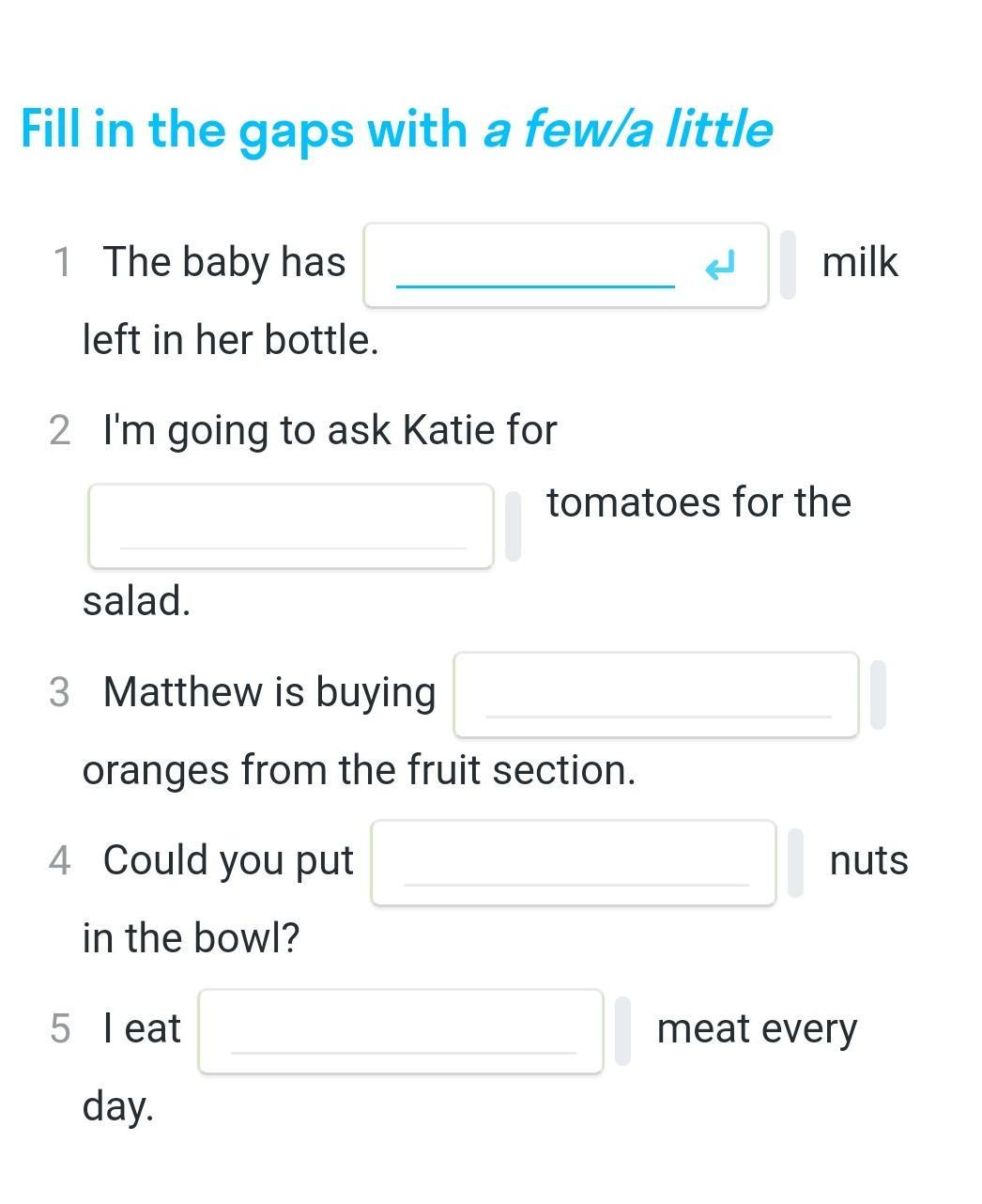Click the text "left in her bottle."

(230, 340)
